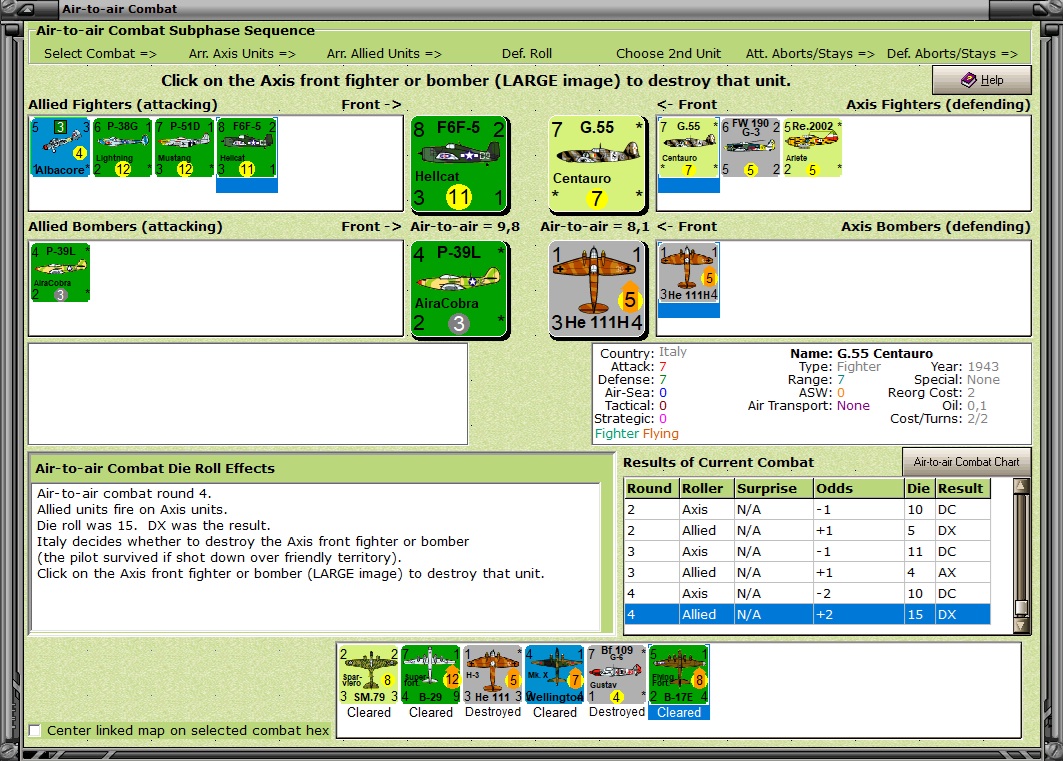Click the large He 111H front bomber

click(597, 289)
